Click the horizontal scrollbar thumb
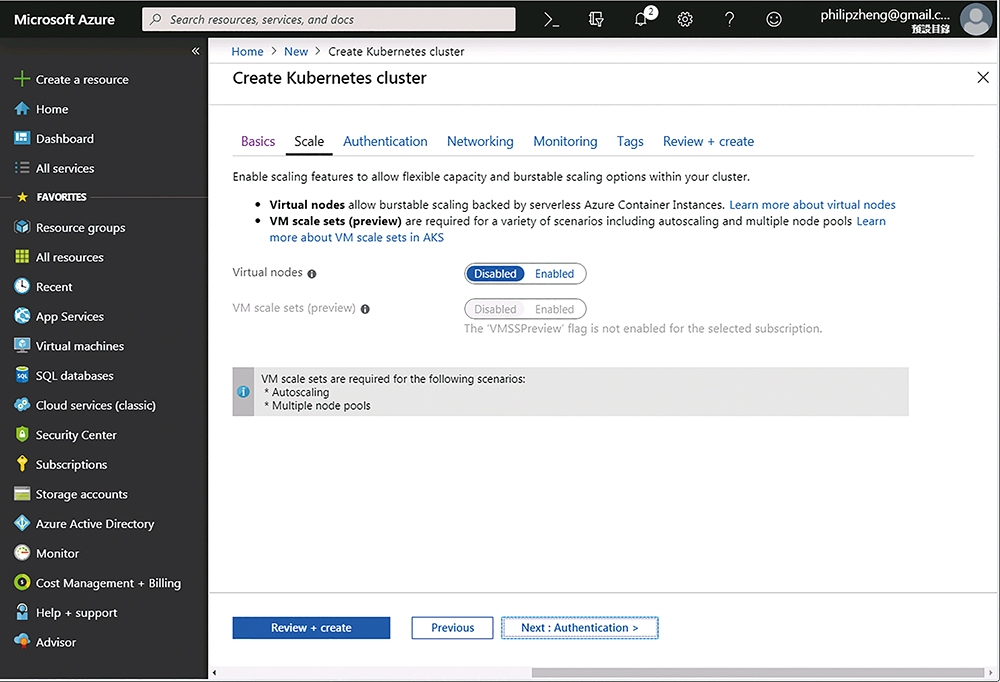 [x=758, y=672]
